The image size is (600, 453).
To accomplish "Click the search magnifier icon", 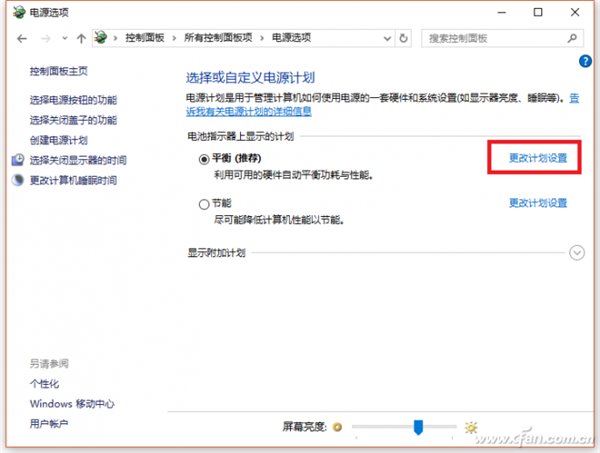I will tap(572, 38).
